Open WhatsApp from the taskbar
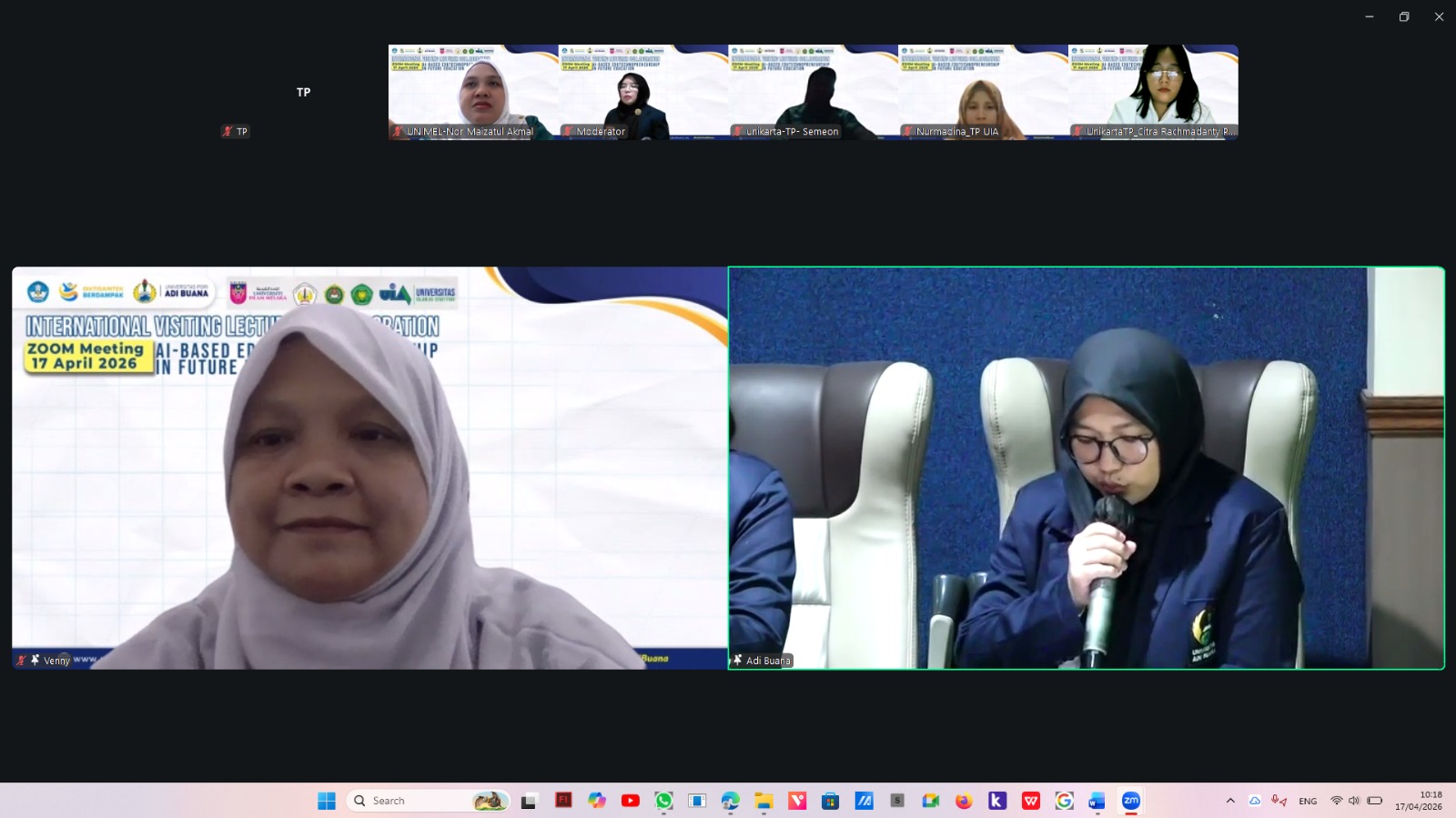The width and height of the screenshot is (1456, 818). click(x=663, y=801)
